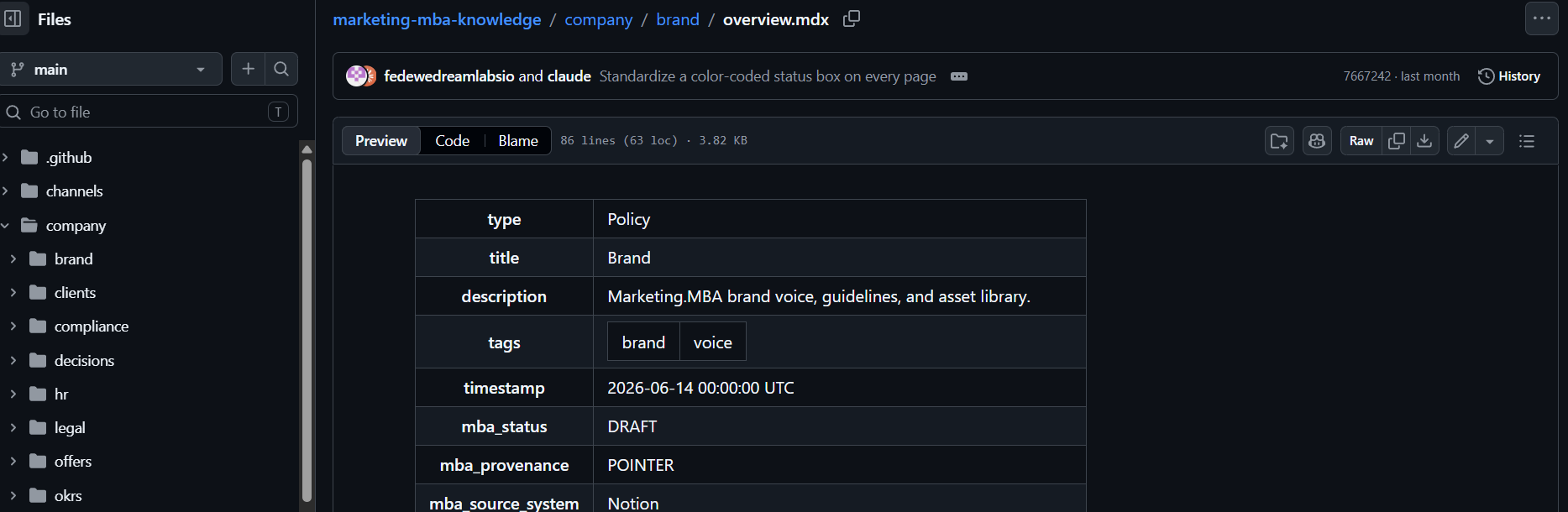
Task: Click the file tree scrollbar
Action: pyautogui.click(x=307, y=330)
